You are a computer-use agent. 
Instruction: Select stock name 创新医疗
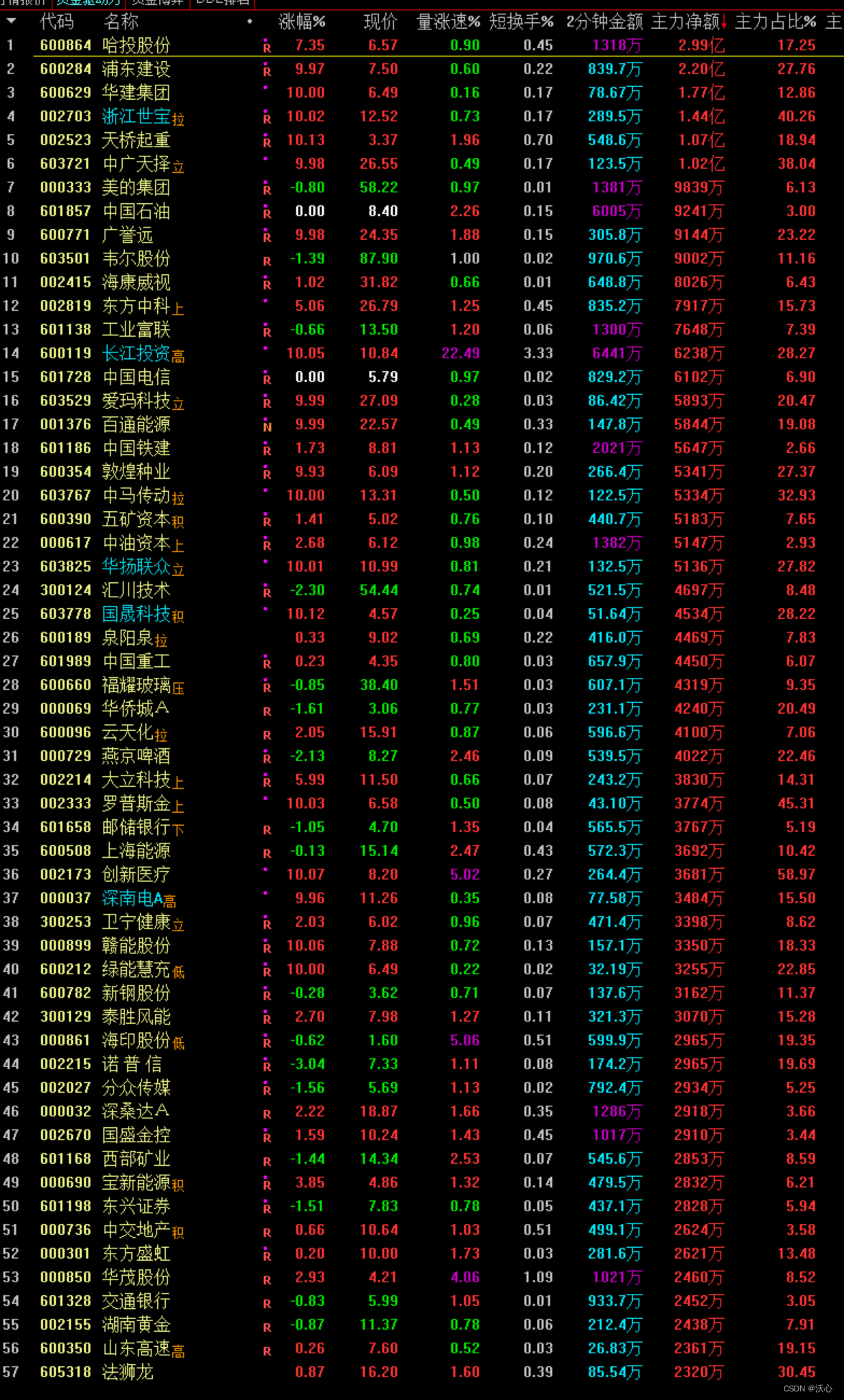136,874
